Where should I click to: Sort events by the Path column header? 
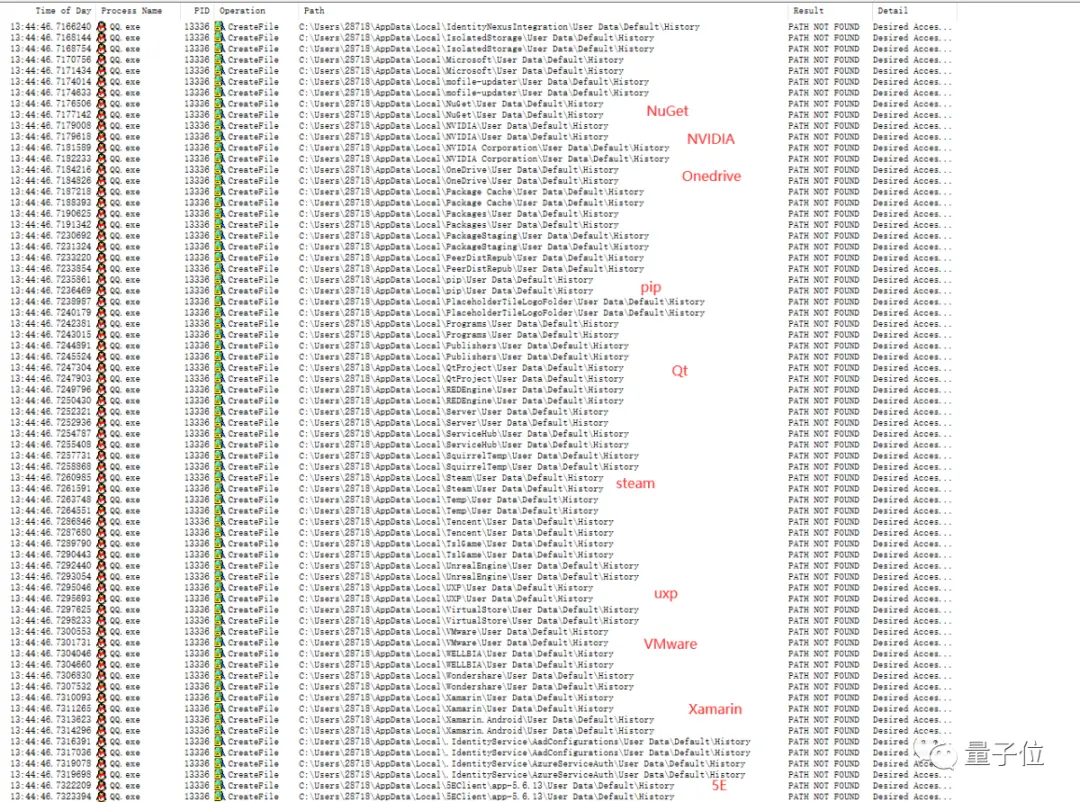coord(314,11)
